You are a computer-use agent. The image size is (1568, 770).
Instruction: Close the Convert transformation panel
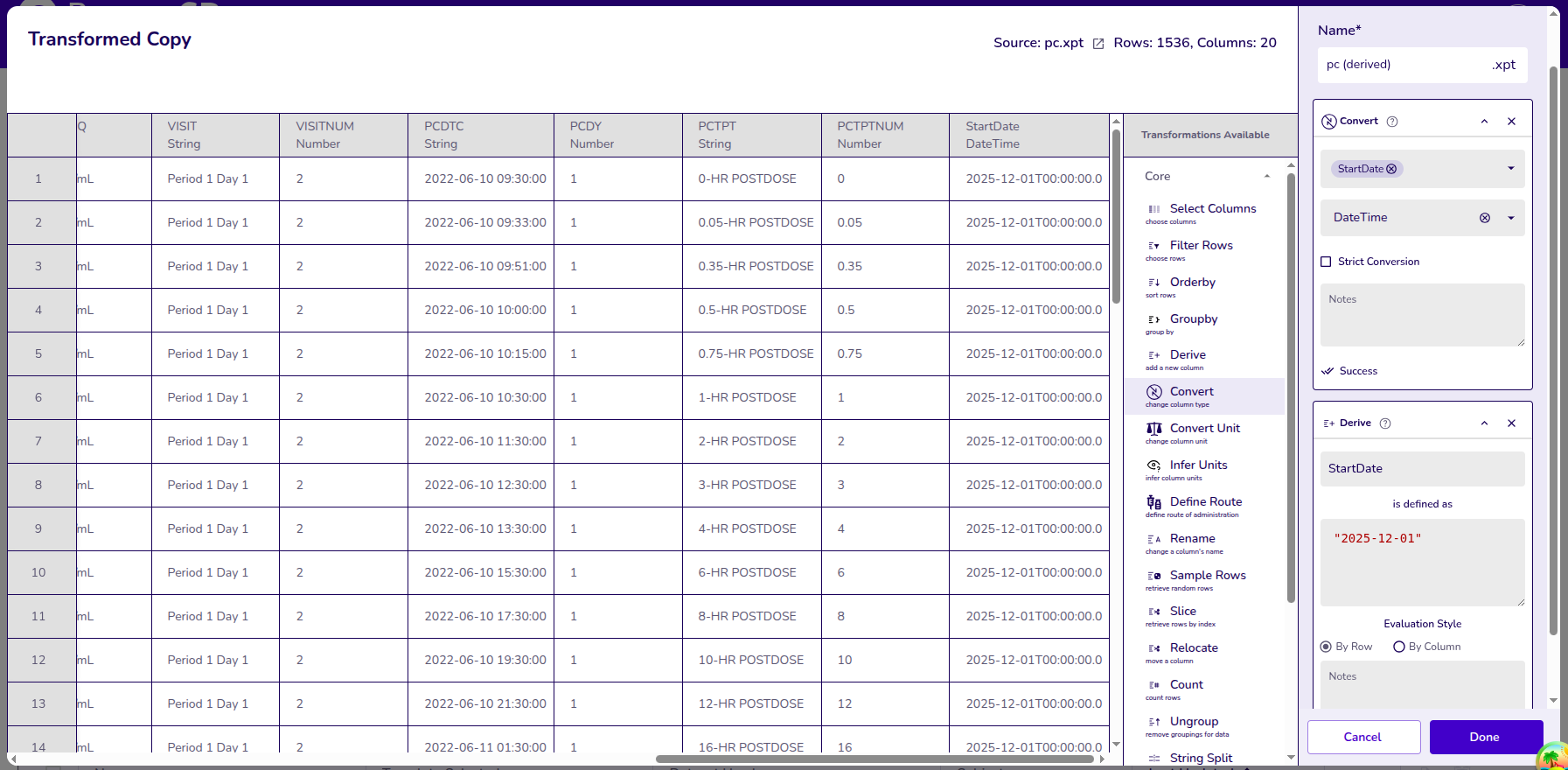click(x=1511, y=122)
